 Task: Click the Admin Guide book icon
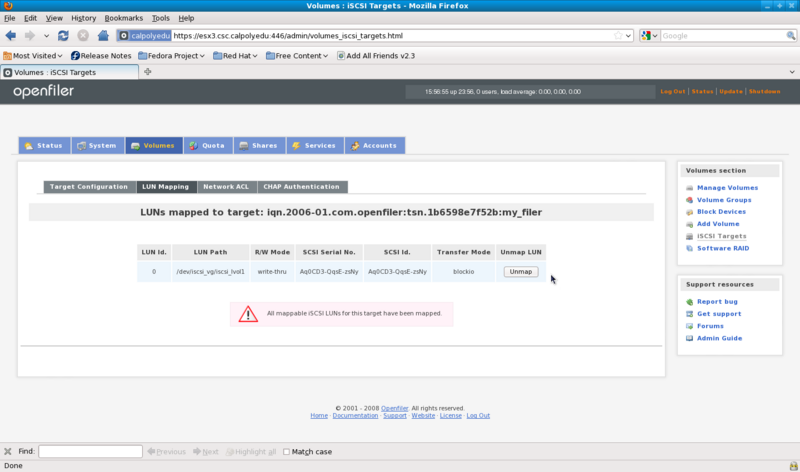689,338
